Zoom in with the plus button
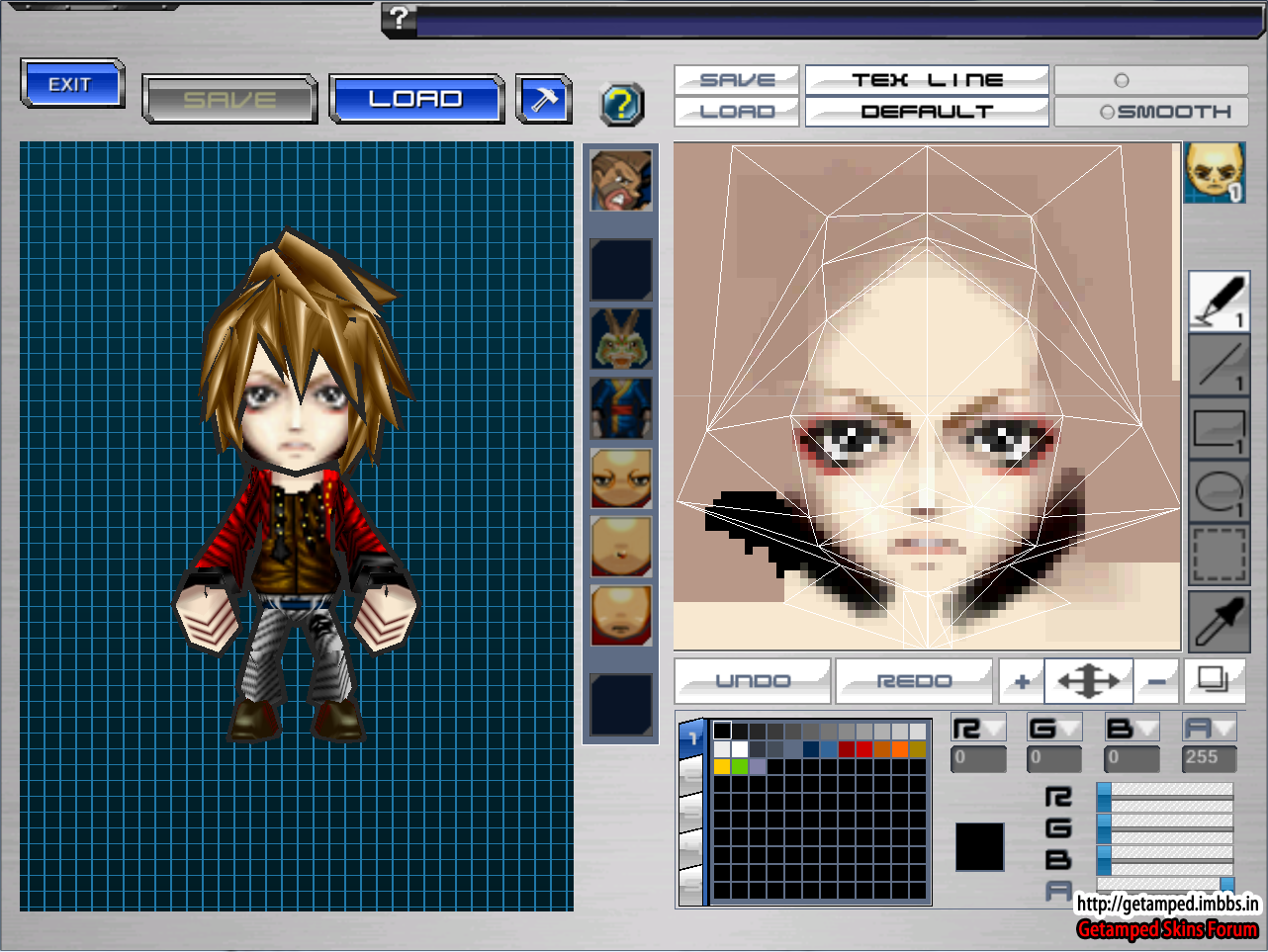Image resolution: width=1268 pixels, height=952 pixels. coord(1022,681)
